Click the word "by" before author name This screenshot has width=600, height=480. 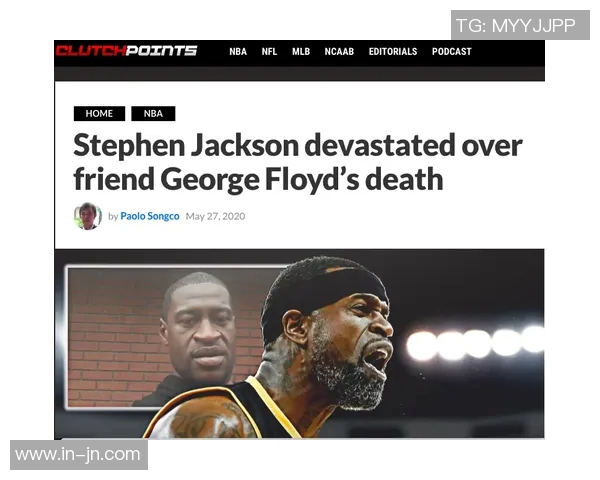pyautogui.click(x=113, y=217)
